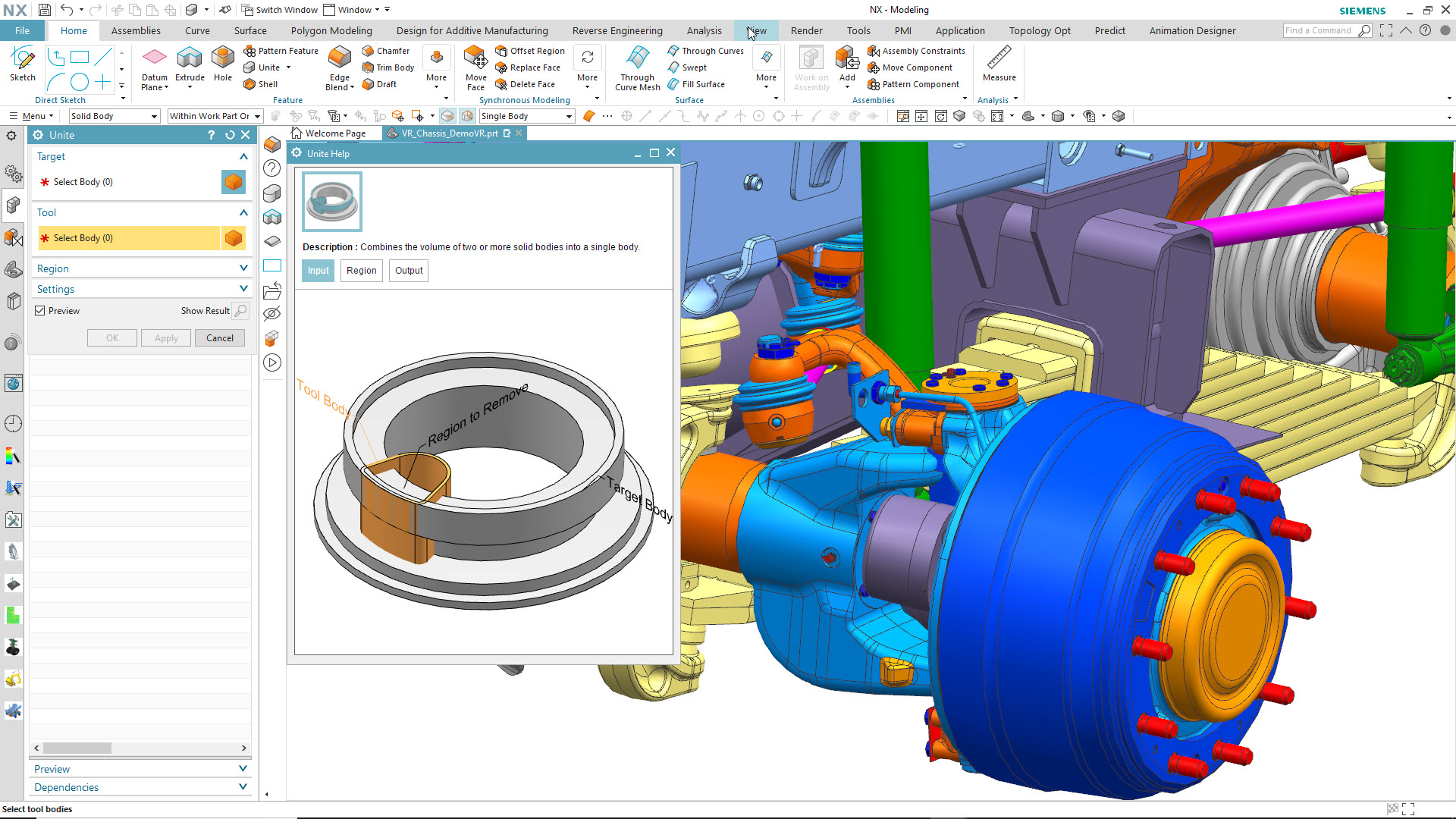The width and height of the screenshot is (1456, 819).
Task: Select the Swept surface tool
Action: click(693, 67)
